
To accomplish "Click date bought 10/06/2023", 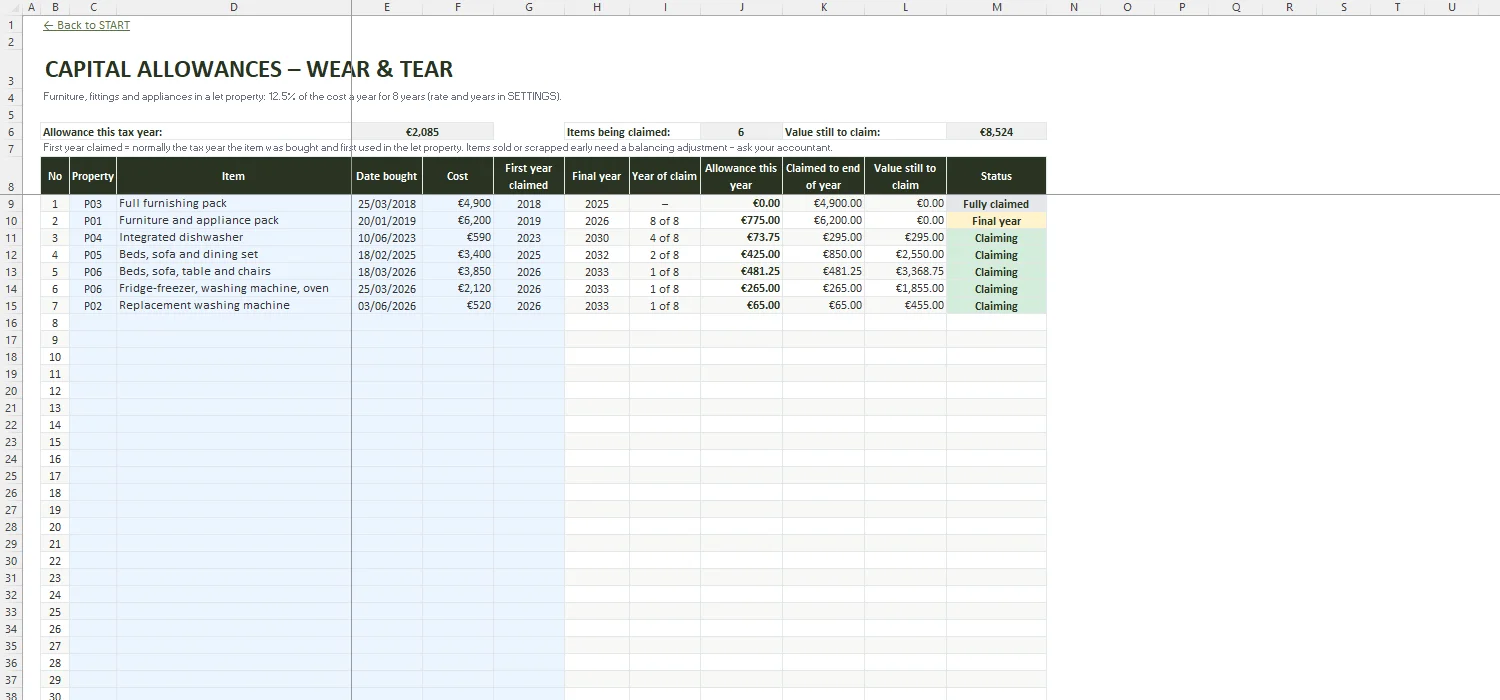I will coord(387,238).
